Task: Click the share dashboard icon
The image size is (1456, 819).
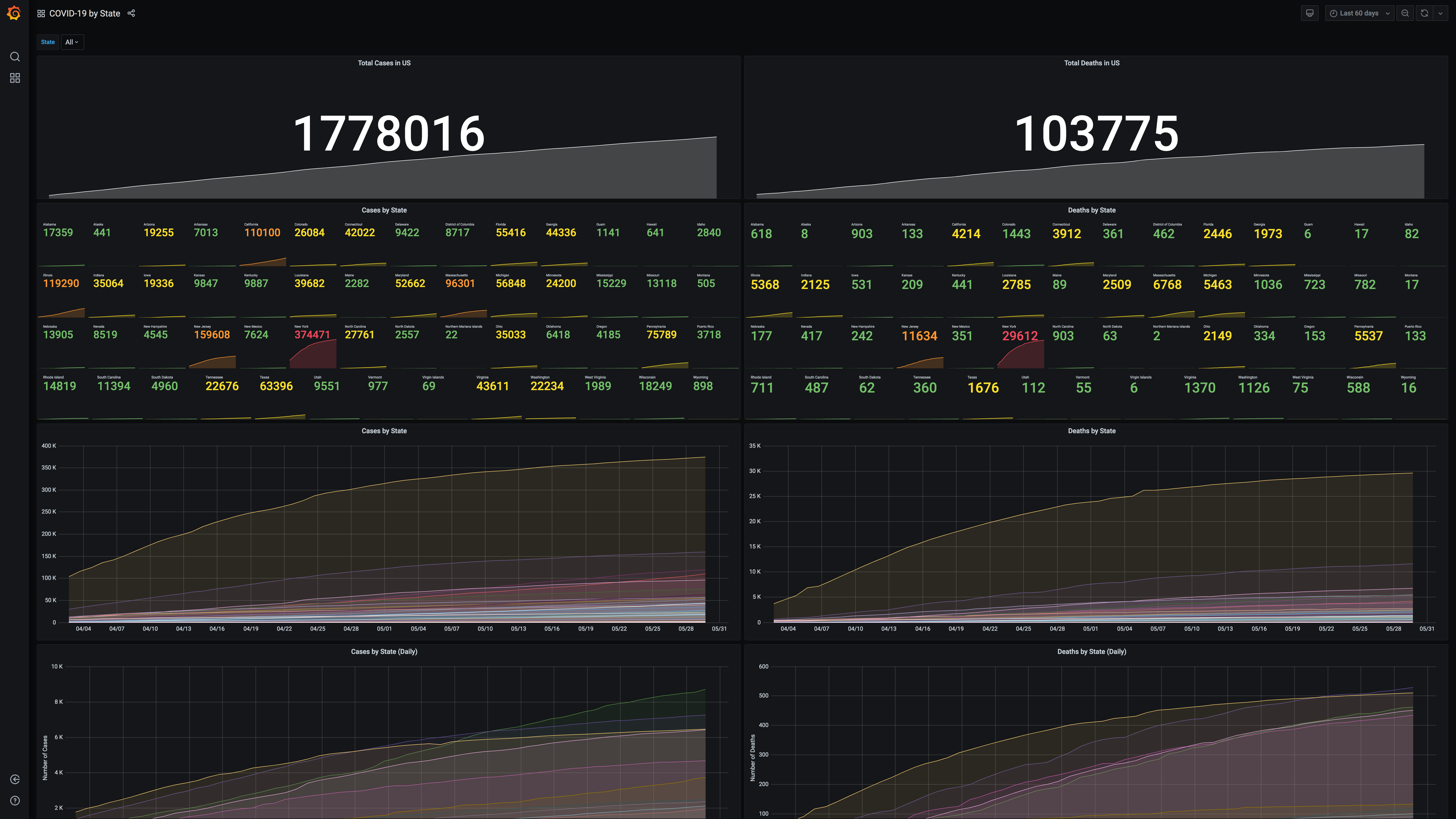Action: (x=131, y=13)
